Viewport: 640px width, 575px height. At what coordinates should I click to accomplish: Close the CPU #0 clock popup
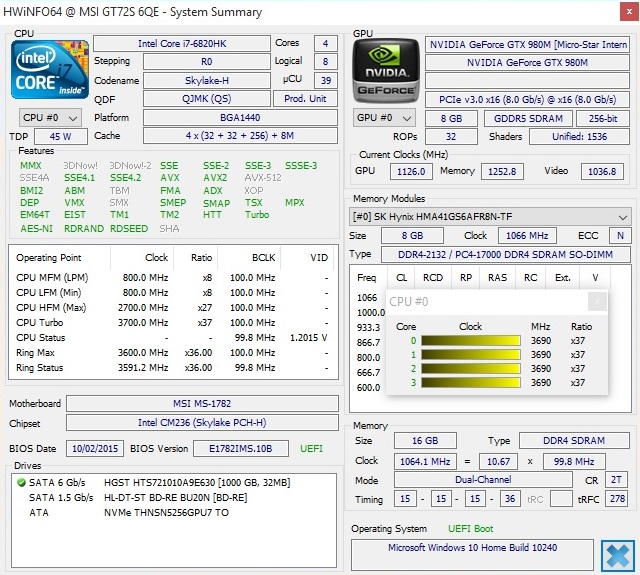[x=597, y=302]
